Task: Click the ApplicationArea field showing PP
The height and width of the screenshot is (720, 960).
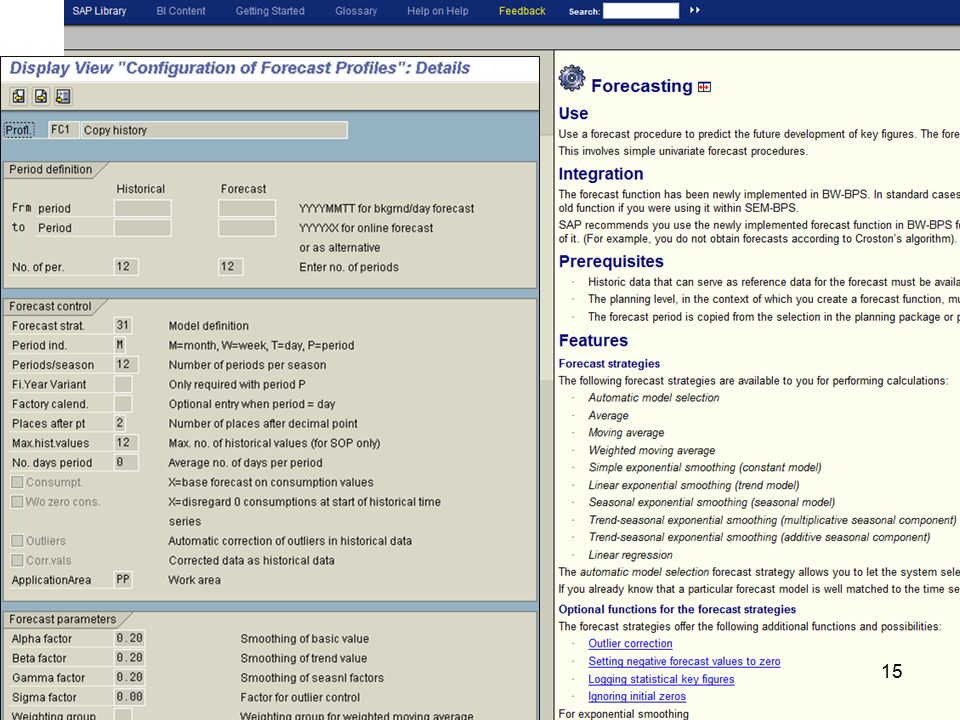Action: (x=123, y=580)
